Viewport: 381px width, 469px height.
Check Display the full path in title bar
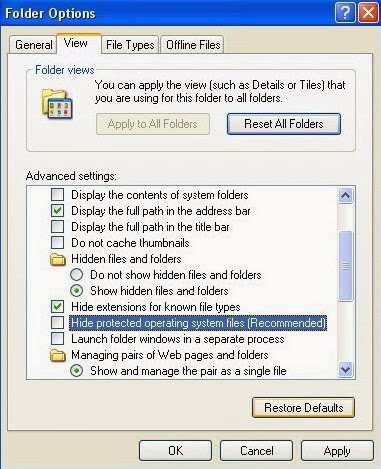tap(57, 227)
